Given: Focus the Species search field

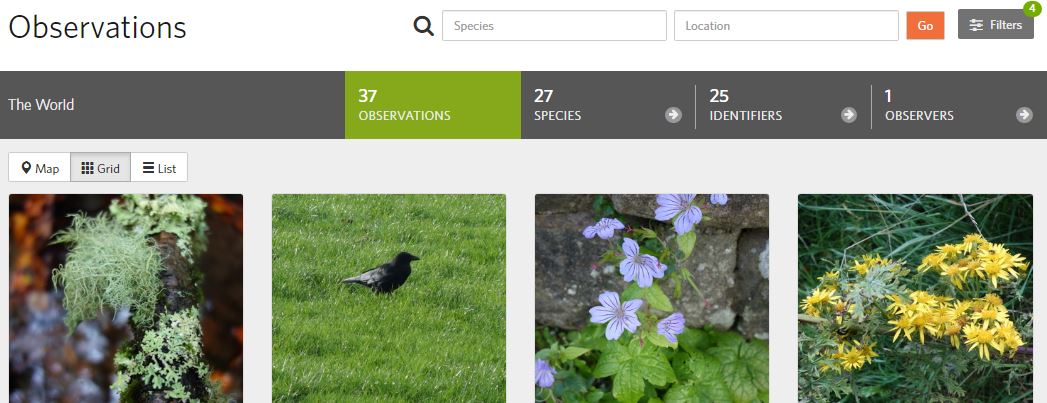Looking at the screenshot, I should coord(554,25).
